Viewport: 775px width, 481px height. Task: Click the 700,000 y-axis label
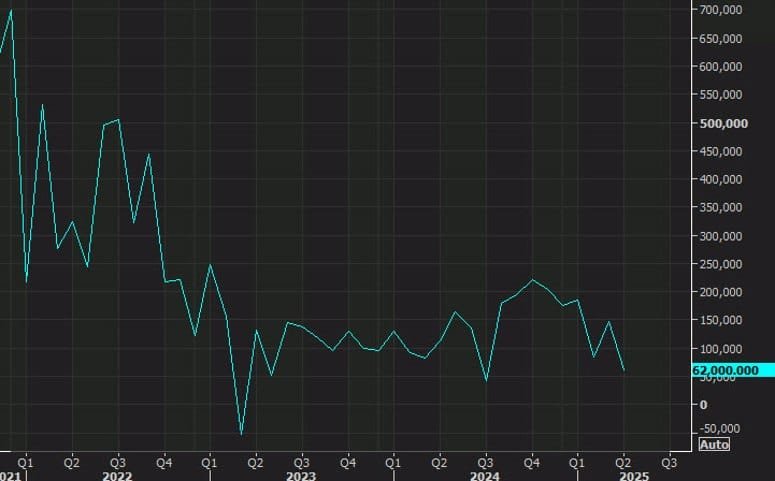pos(720,10)
